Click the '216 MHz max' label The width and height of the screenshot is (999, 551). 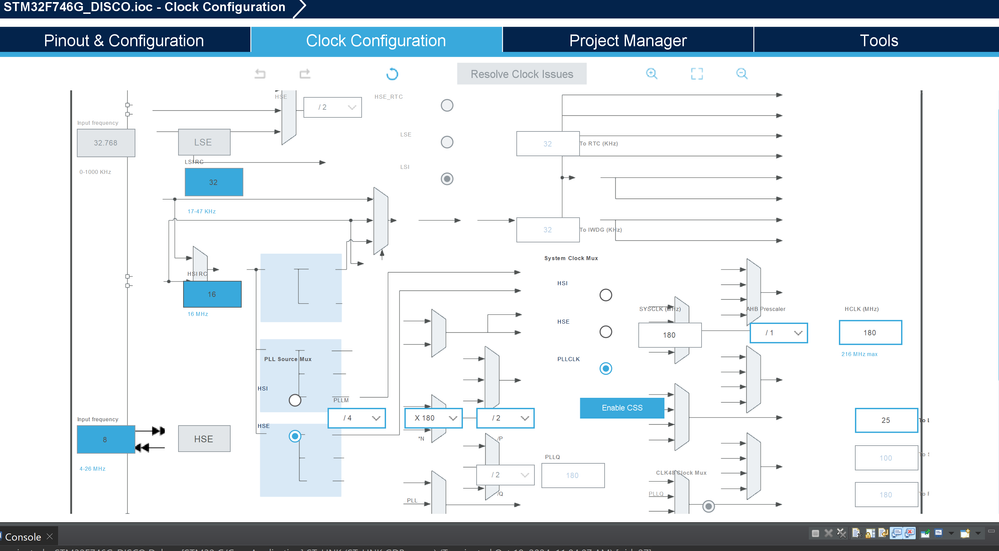[859, 354]
